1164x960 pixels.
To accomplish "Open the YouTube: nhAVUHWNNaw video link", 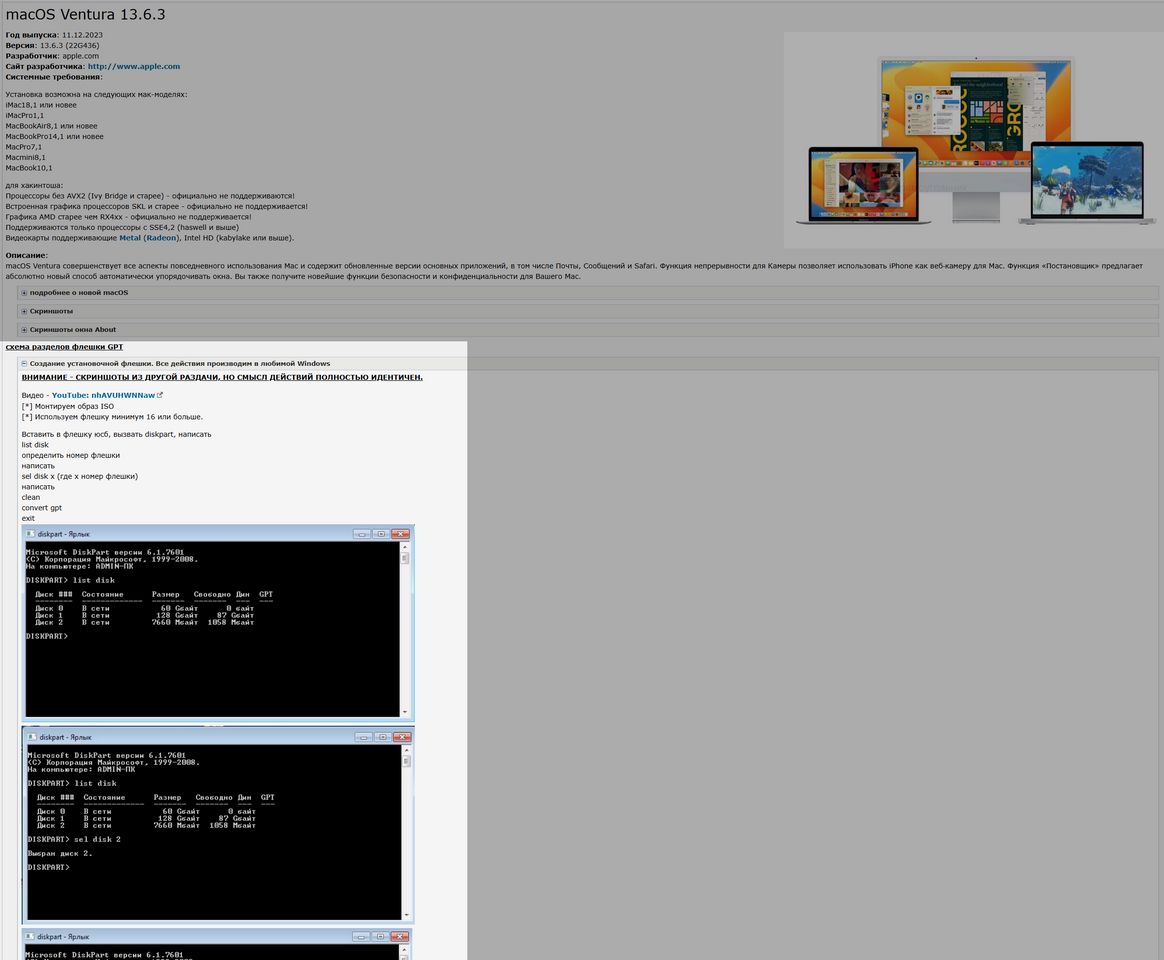I will tap(103, 396).
